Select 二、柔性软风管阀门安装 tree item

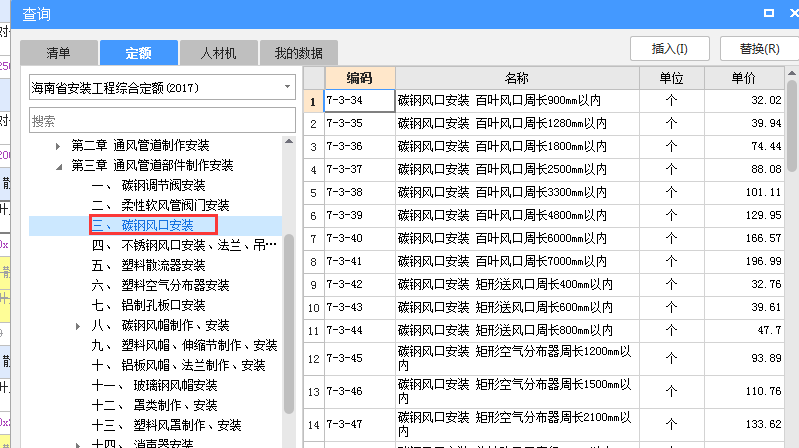161,205
